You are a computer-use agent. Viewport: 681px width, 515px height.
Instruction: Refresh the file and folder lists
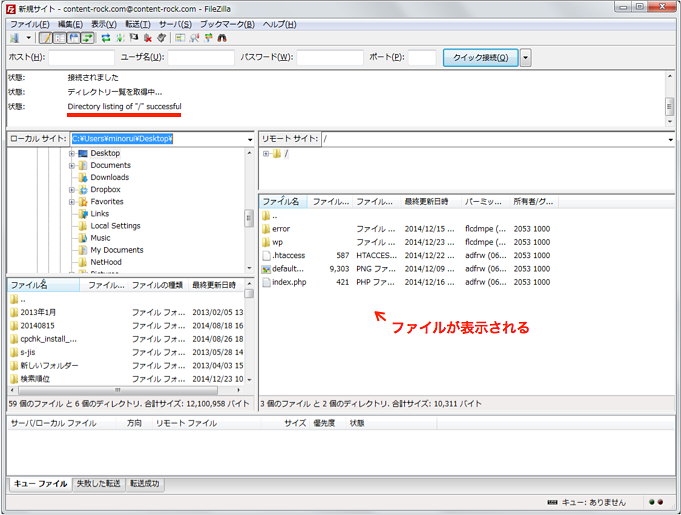[106, 38]
